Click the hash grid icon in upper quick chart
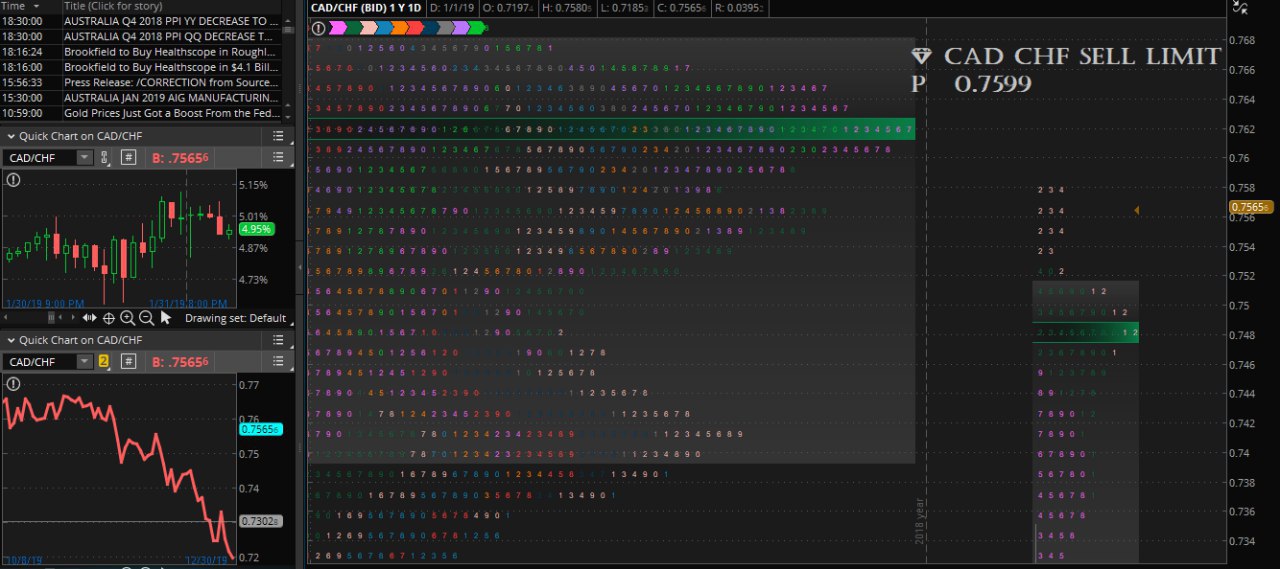This screenshot has height=569, width=1280. click(129, 157)
